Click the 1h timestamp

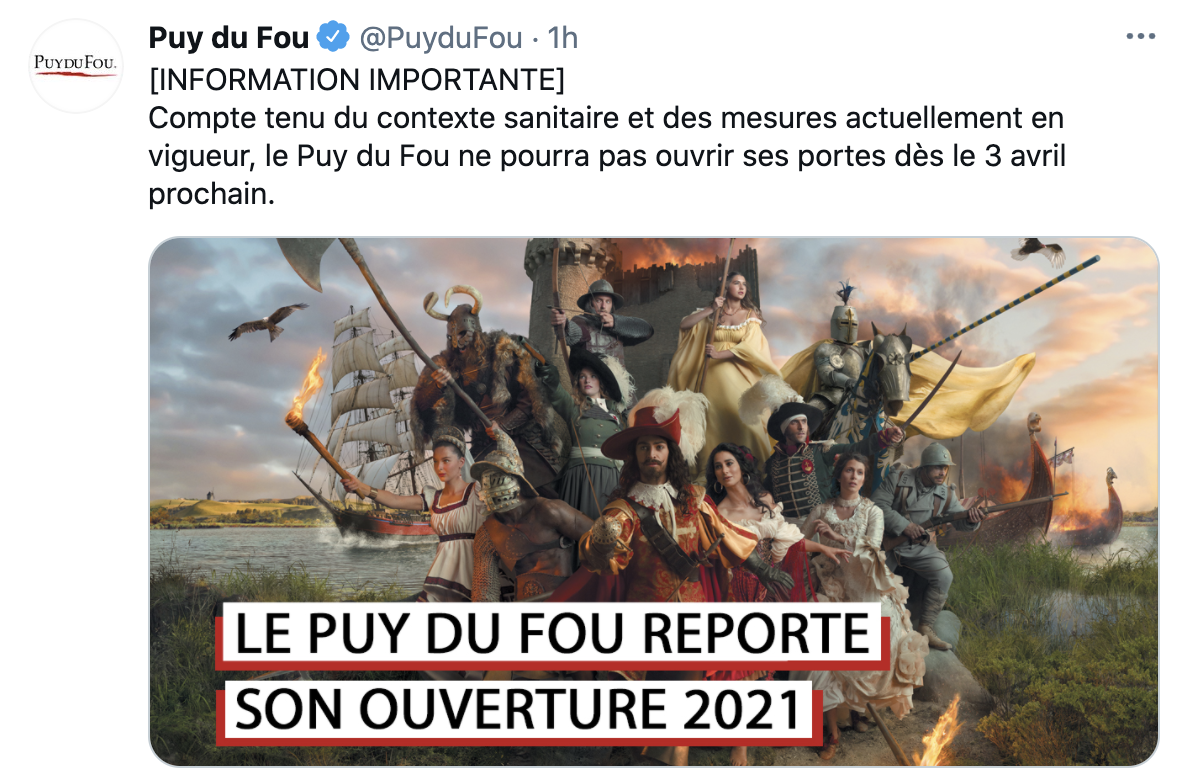(562, 37)
